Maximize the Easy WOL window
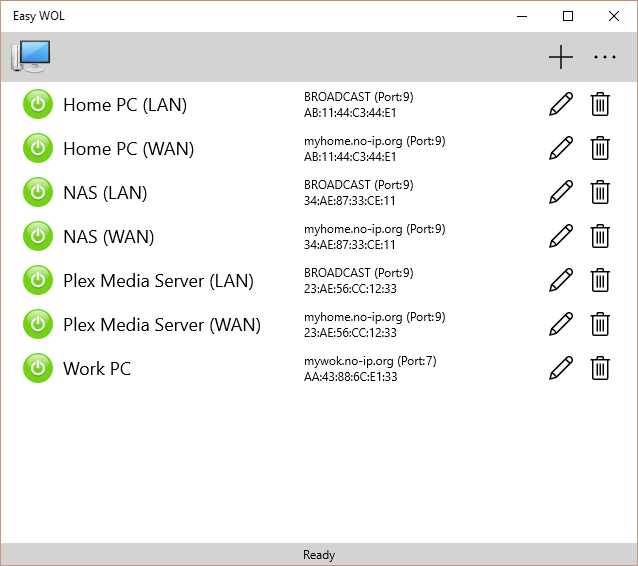The image size is (638, 566). point(568,16)
